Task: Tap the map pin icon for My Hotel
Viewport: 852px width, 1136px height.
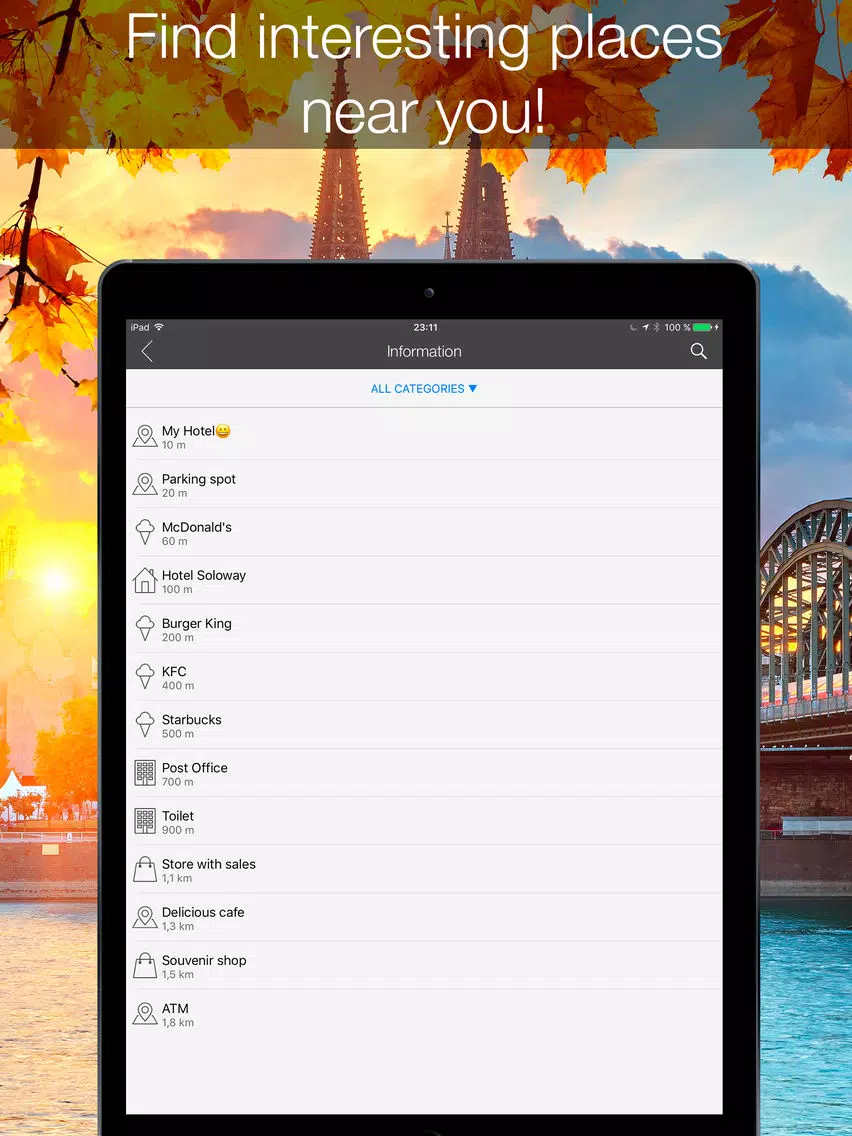Action: tap(145, 436)
